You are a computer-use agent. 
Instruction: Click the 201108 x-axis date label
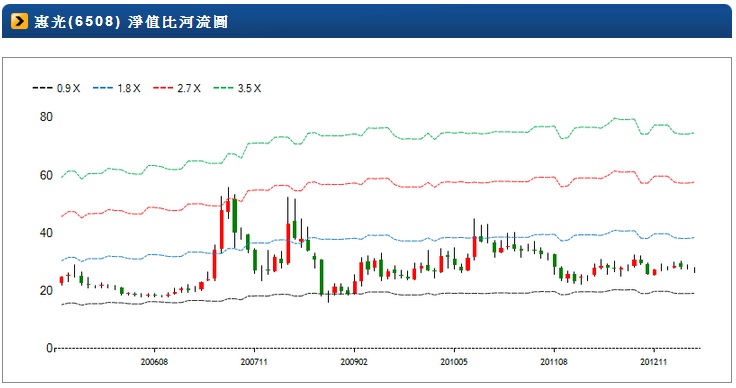tap(554, 362)
